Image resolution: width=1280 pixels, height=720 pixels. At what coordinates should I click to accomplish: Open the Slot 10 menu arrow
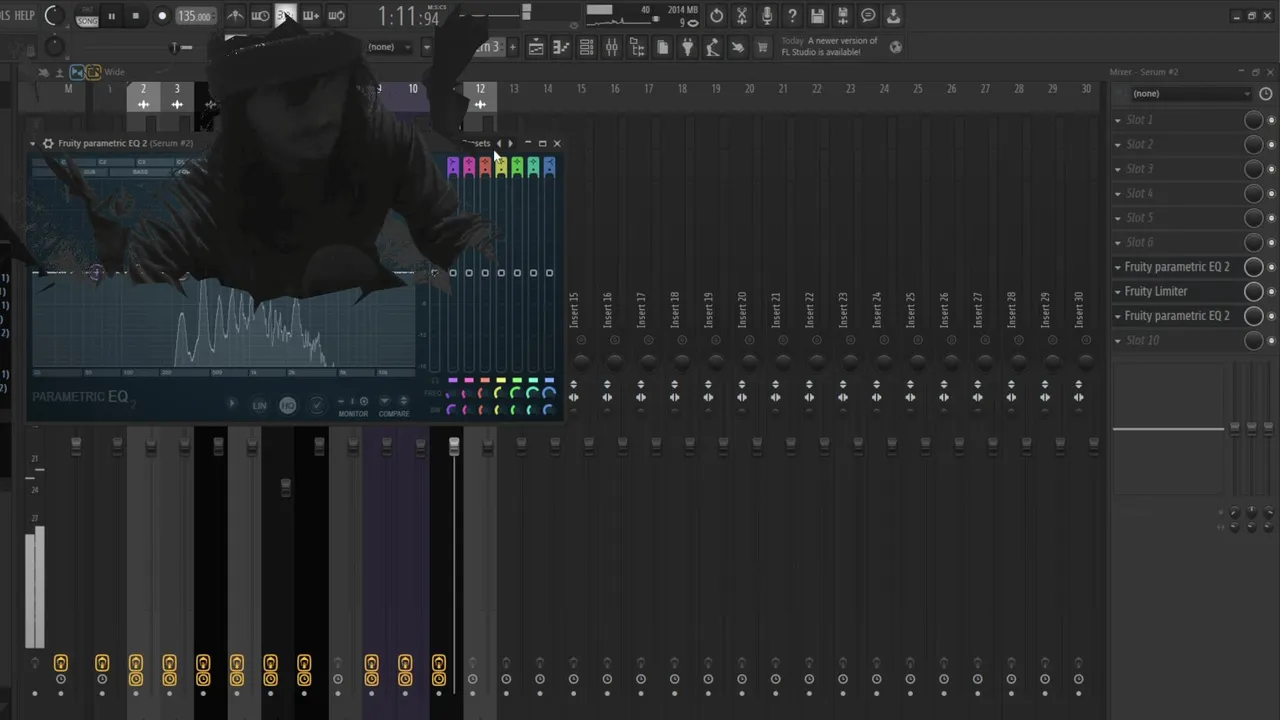coord(1118,341)
